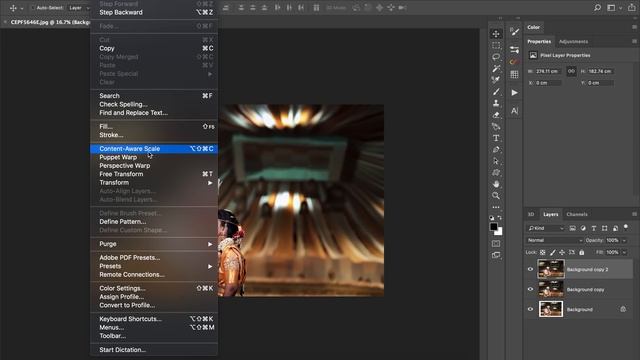Select the Brush tool
Screen dimensions: 640x360
pyautogui.click(x=496, y=91)
